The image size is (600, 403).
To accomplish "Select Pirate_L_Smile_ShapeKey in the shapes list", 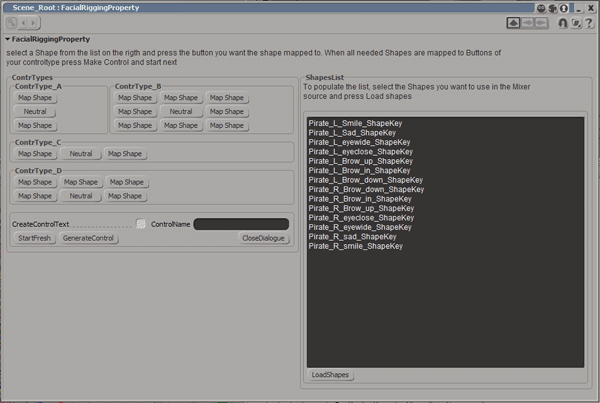I will click(352, 123).
